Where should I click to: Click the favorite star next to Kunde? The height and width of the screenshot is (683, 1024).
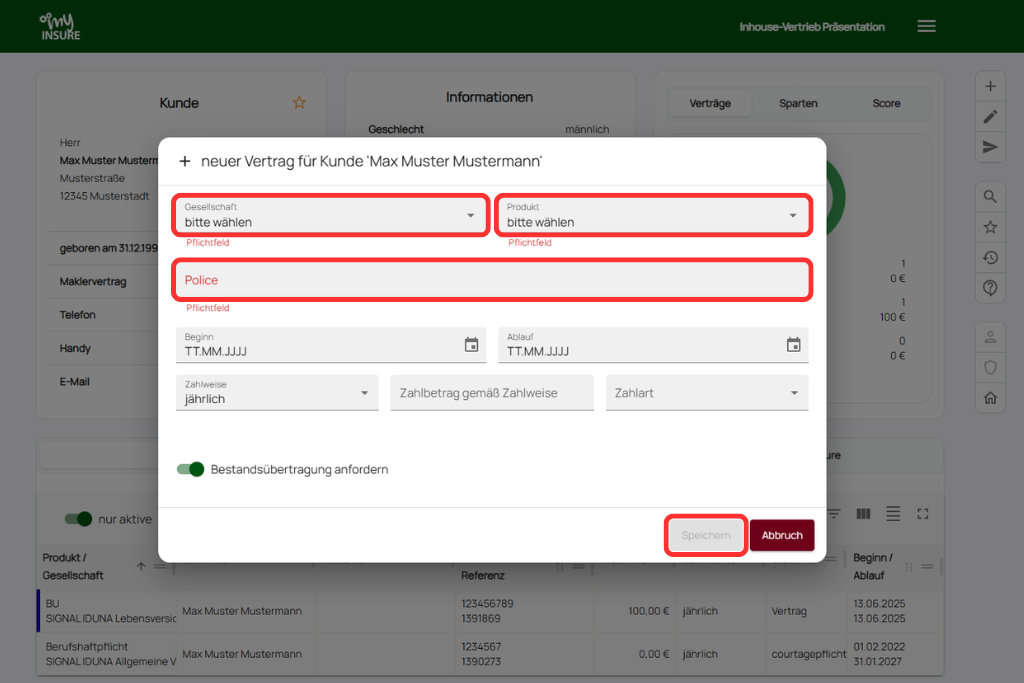click(299, 103)
